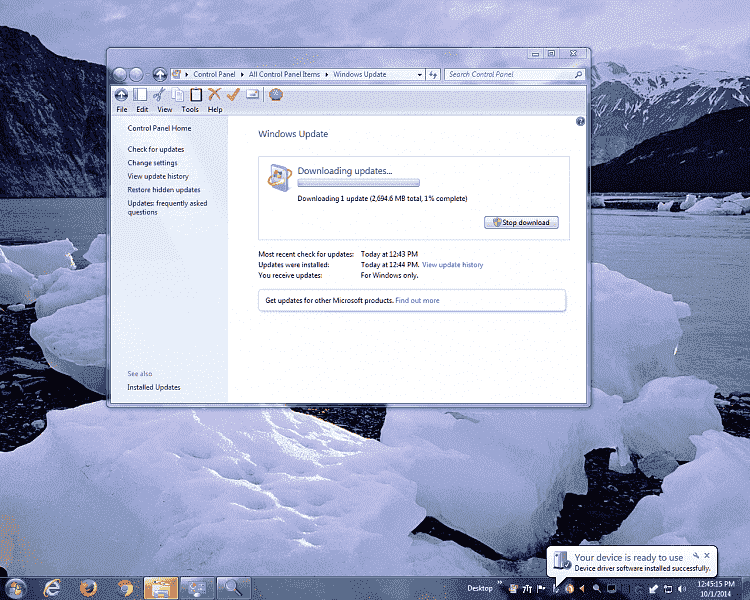Click Check for updates in sidebar

[x=155, y=149]
